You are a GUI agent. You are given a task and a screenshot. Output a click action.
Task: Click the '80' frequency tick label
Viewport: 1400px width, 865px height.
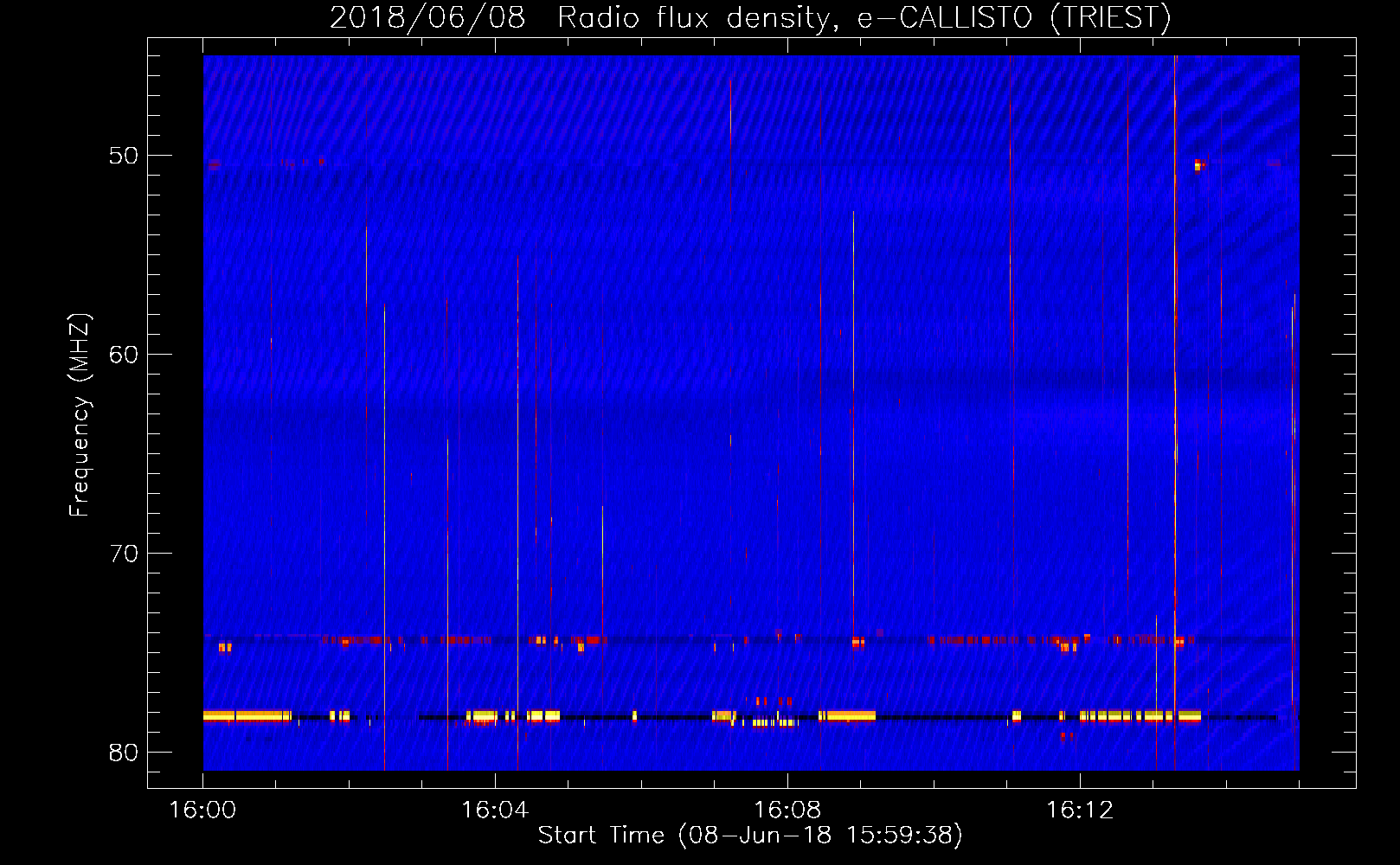click(x=124, y=753)
